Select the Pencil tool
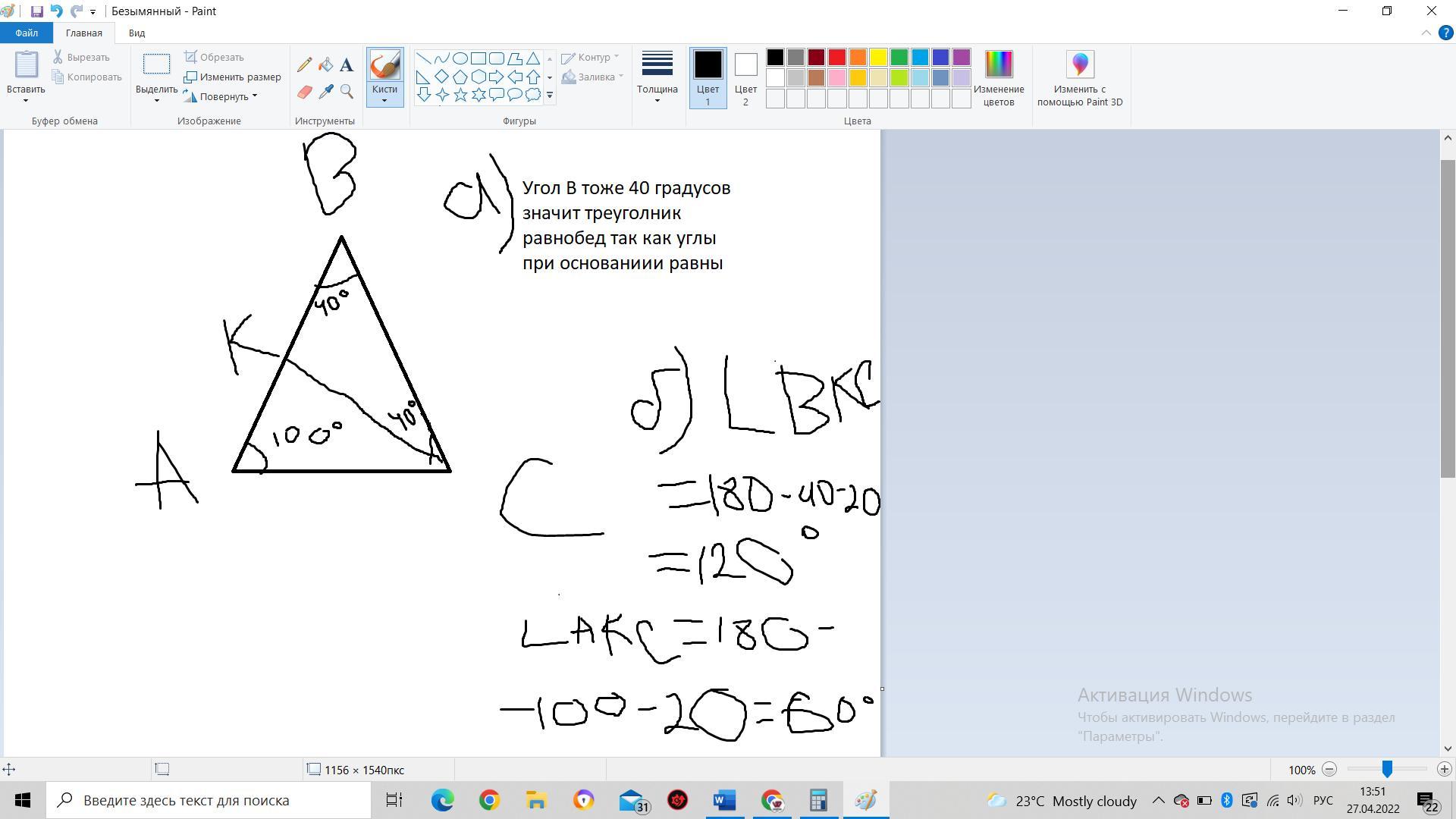 click(x=304, y=65)
